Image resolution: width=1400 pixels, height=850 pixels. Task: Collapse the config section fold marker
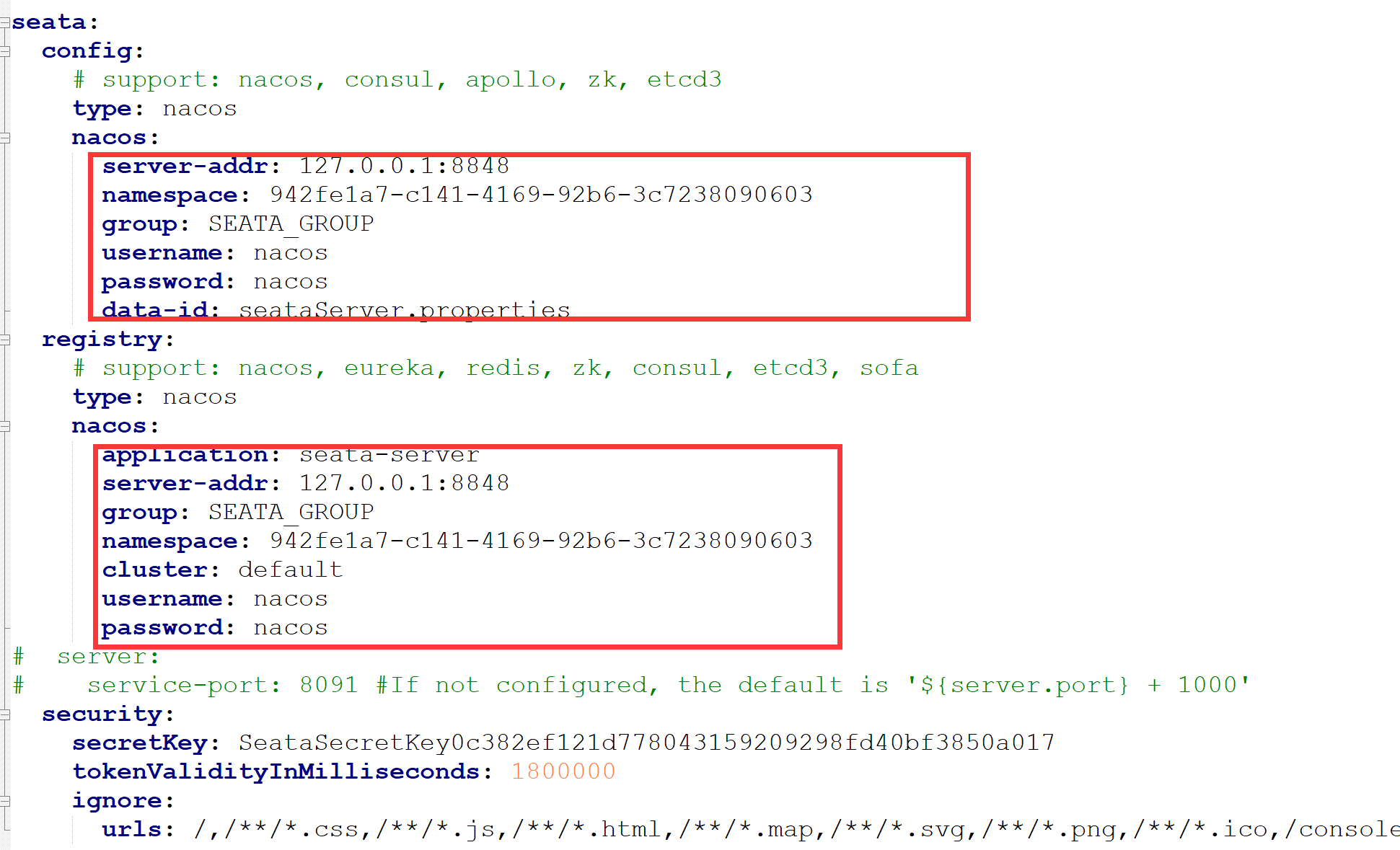click(4, 51)
